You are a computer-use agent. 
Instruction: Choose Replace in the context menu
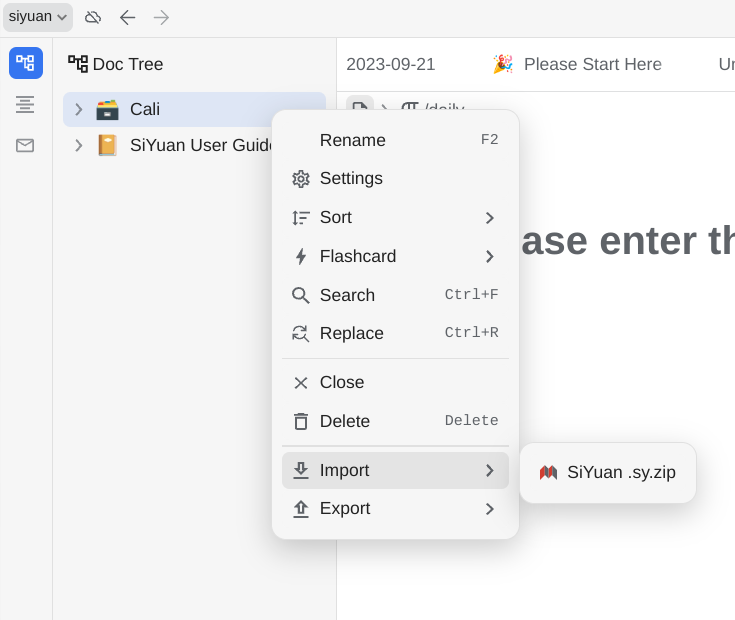point(395,333)
